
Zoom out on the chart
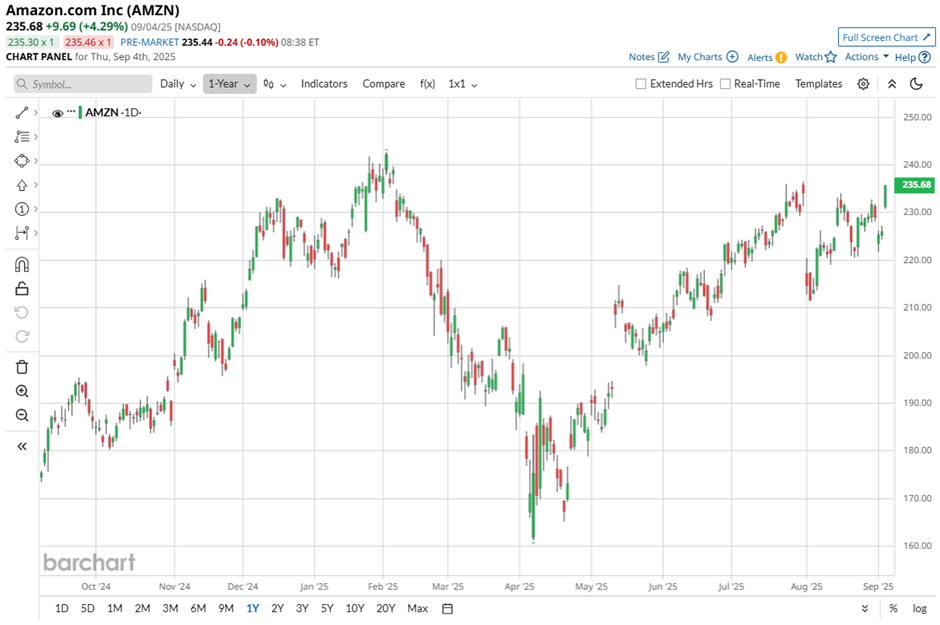click(x=22, y=415)
